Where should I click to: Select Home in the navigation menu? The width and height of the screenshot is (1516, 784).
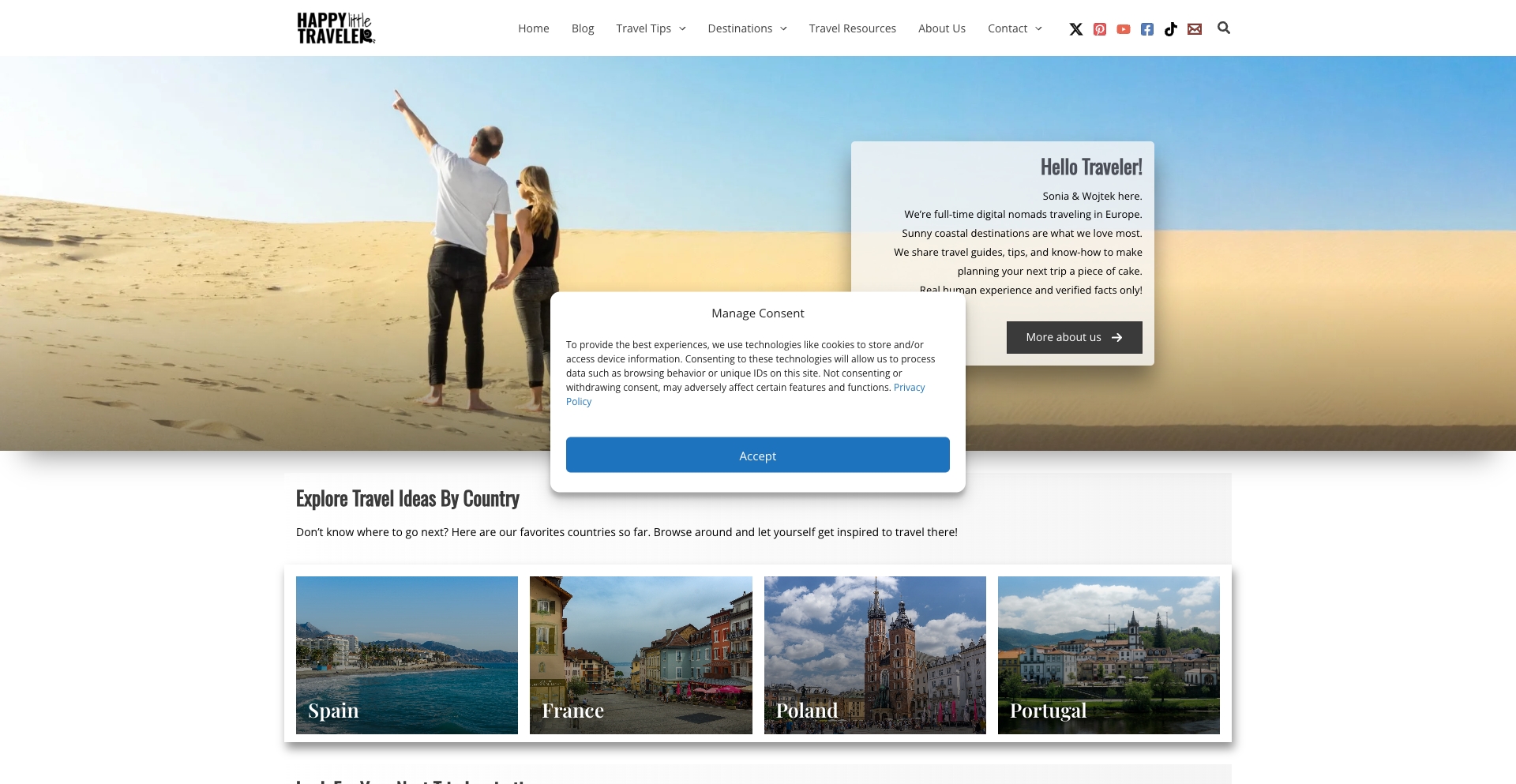pyautogui.click(x=533, y=28)
